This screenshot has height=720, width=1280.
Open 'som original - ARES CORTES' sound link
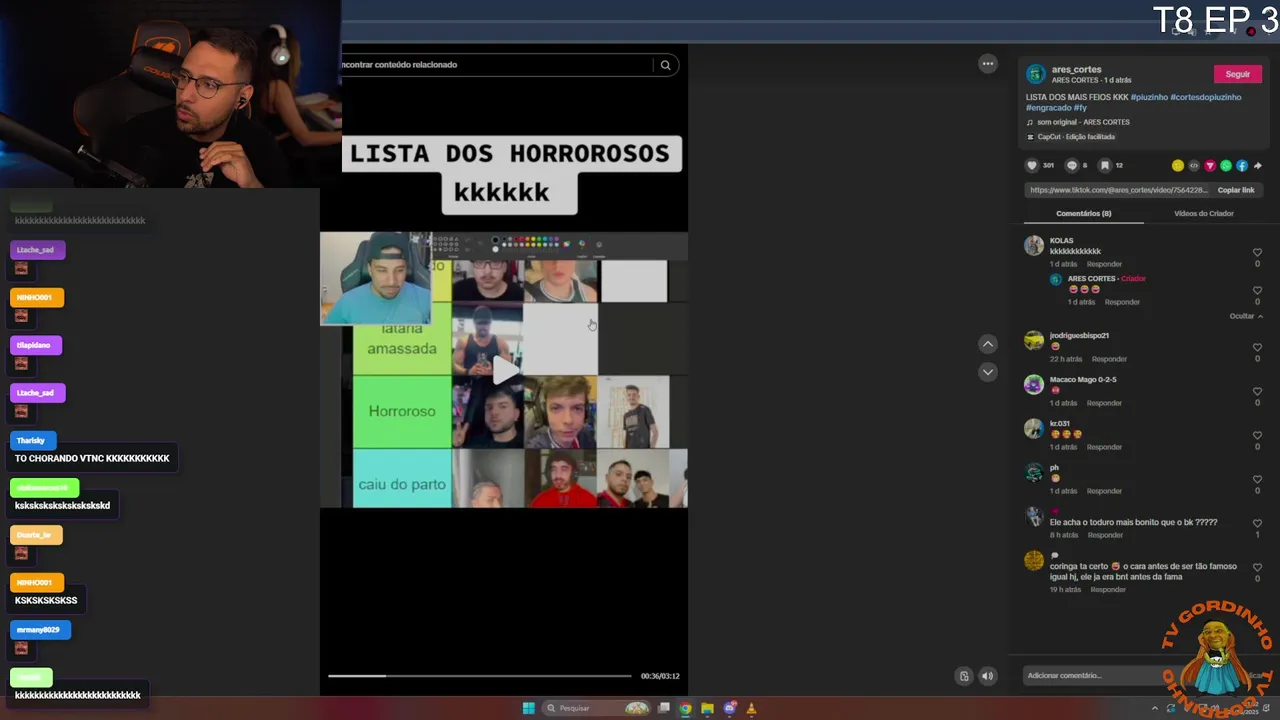(1083, 122)
